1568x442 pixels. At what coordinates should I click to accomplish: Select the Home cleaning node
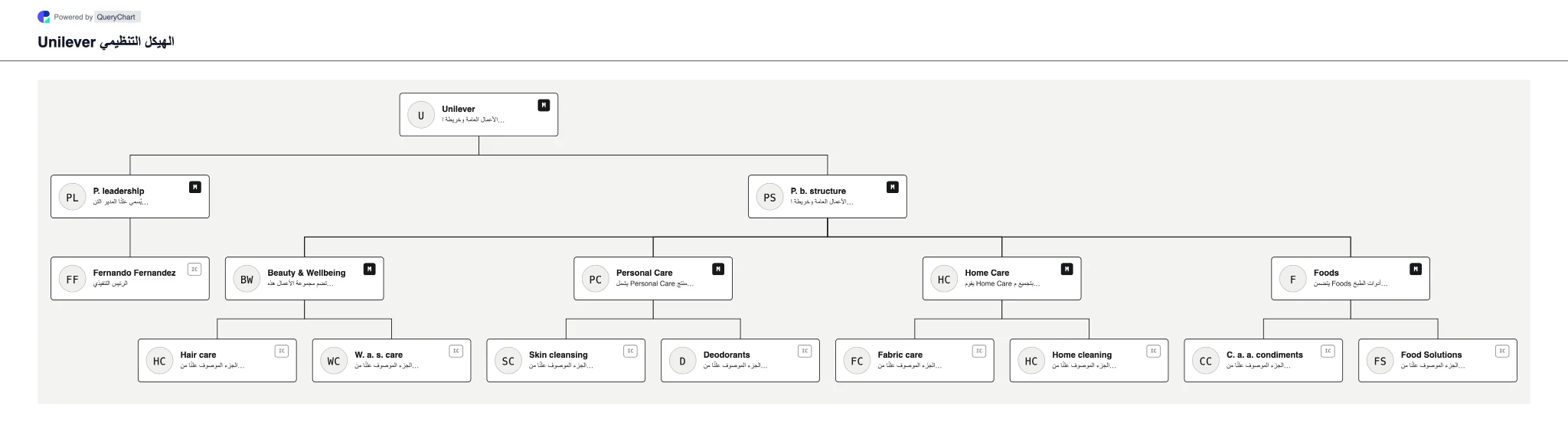(x=1089, y=361)
